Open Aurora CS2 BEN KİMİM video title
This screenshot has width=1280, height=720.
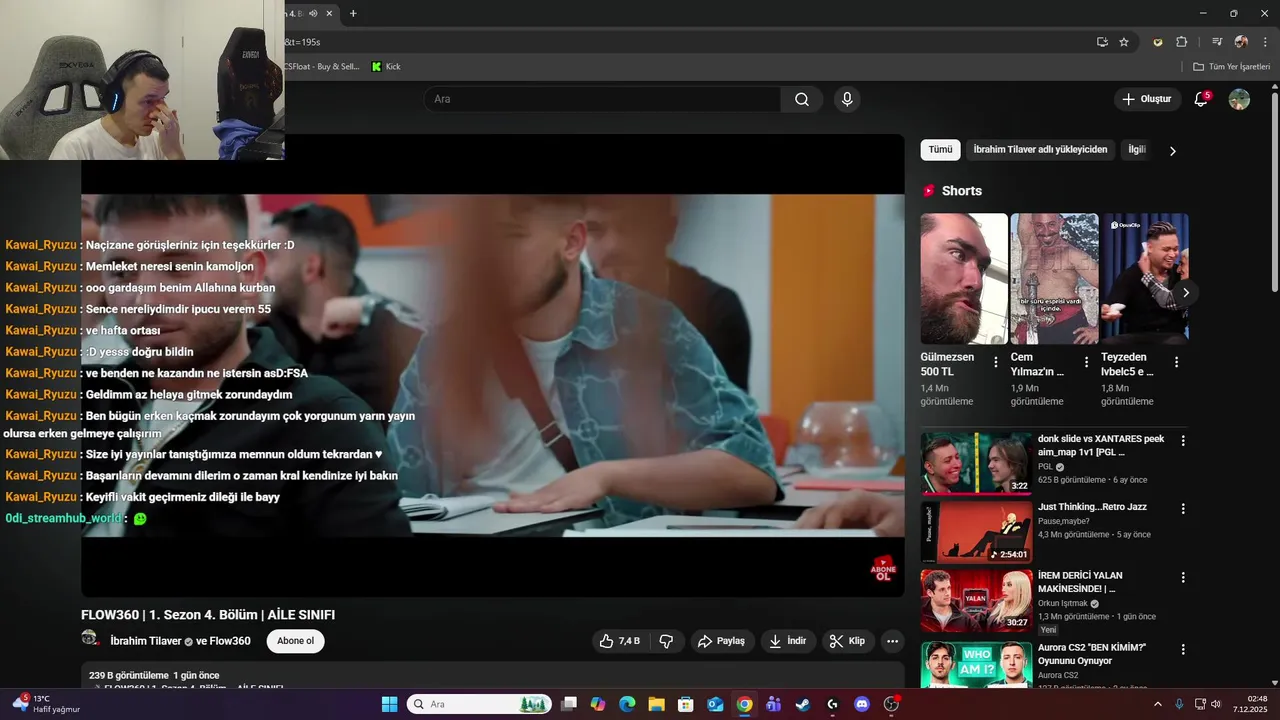pos(1092,654)
